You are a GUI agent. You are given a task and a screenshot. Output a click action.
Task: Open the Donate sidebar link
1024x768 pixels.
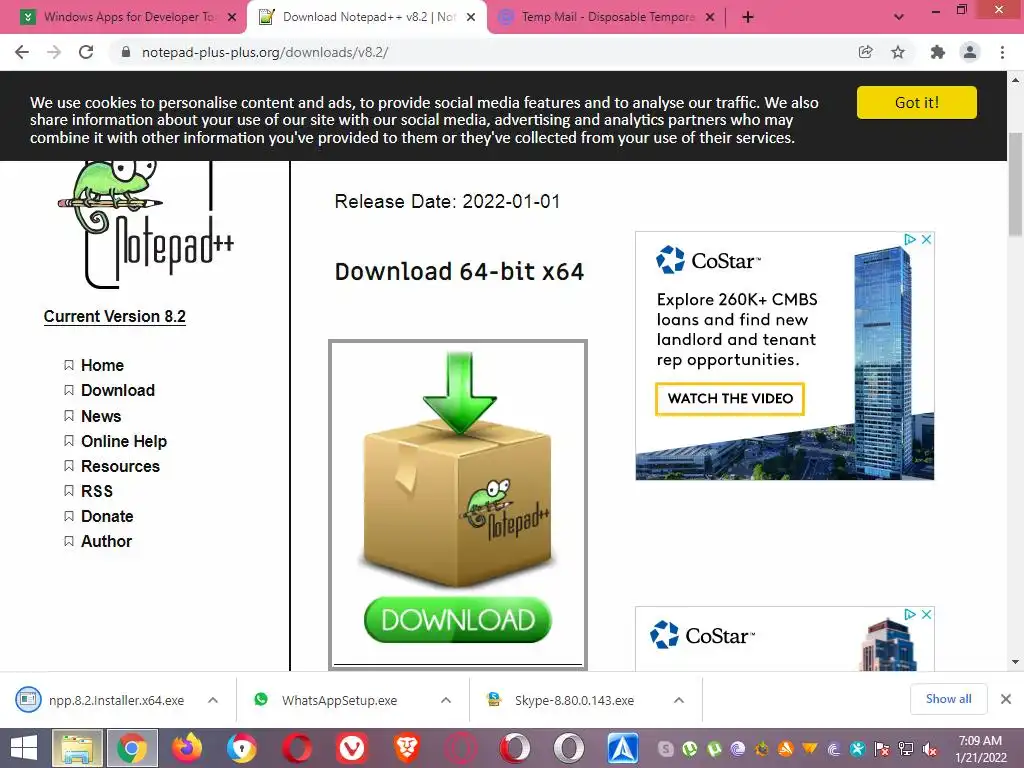(107, 517)
